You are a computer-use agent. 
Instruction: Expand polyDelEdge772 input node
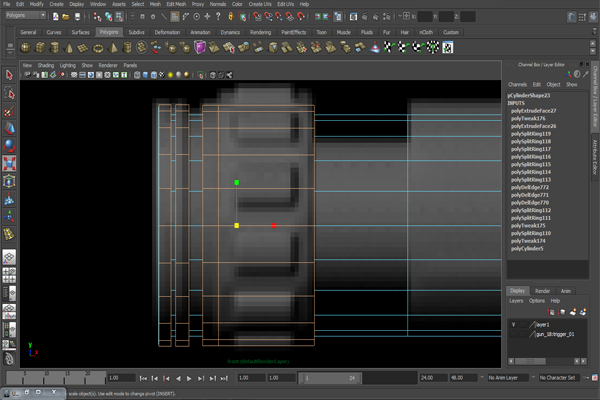point(530,187)
